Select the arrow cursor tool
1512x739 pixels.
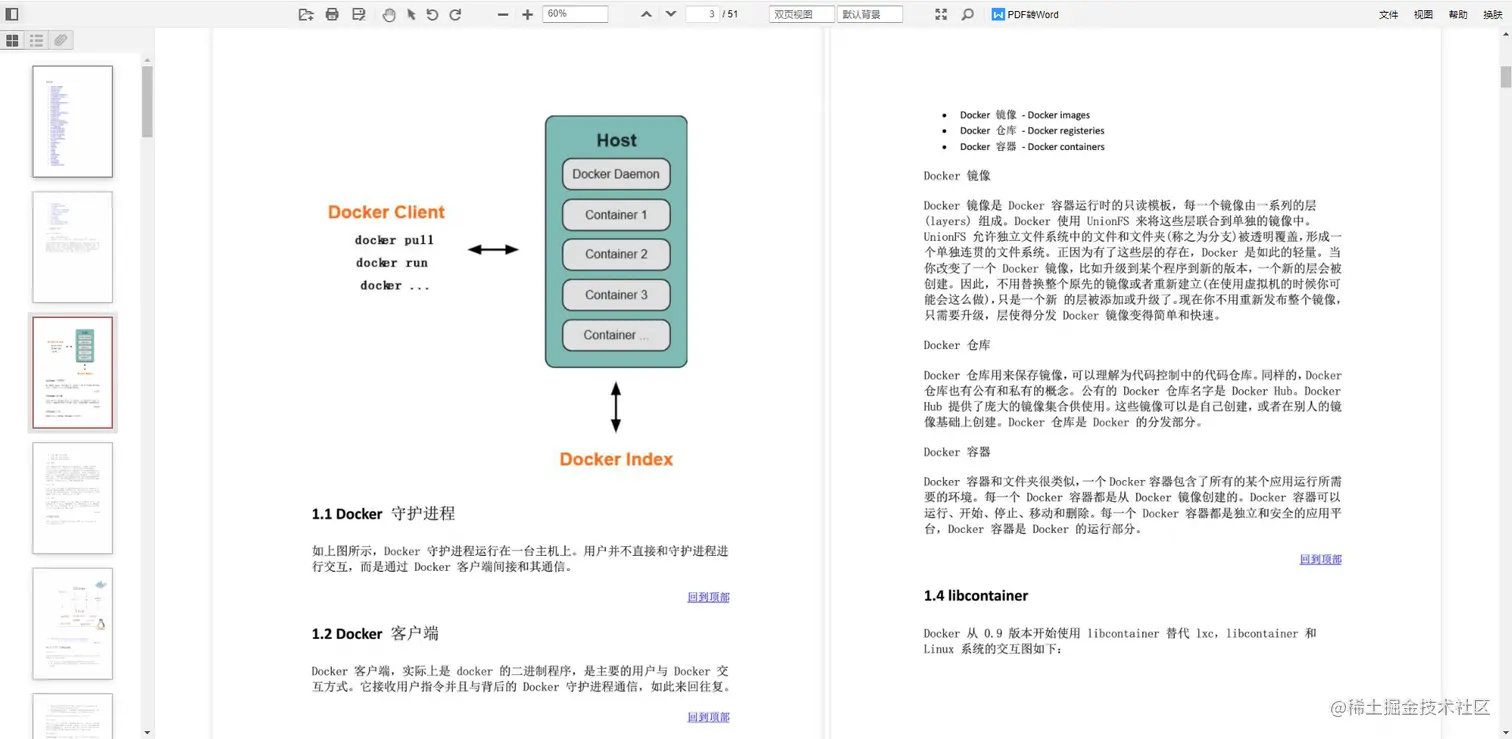point(411,14)
